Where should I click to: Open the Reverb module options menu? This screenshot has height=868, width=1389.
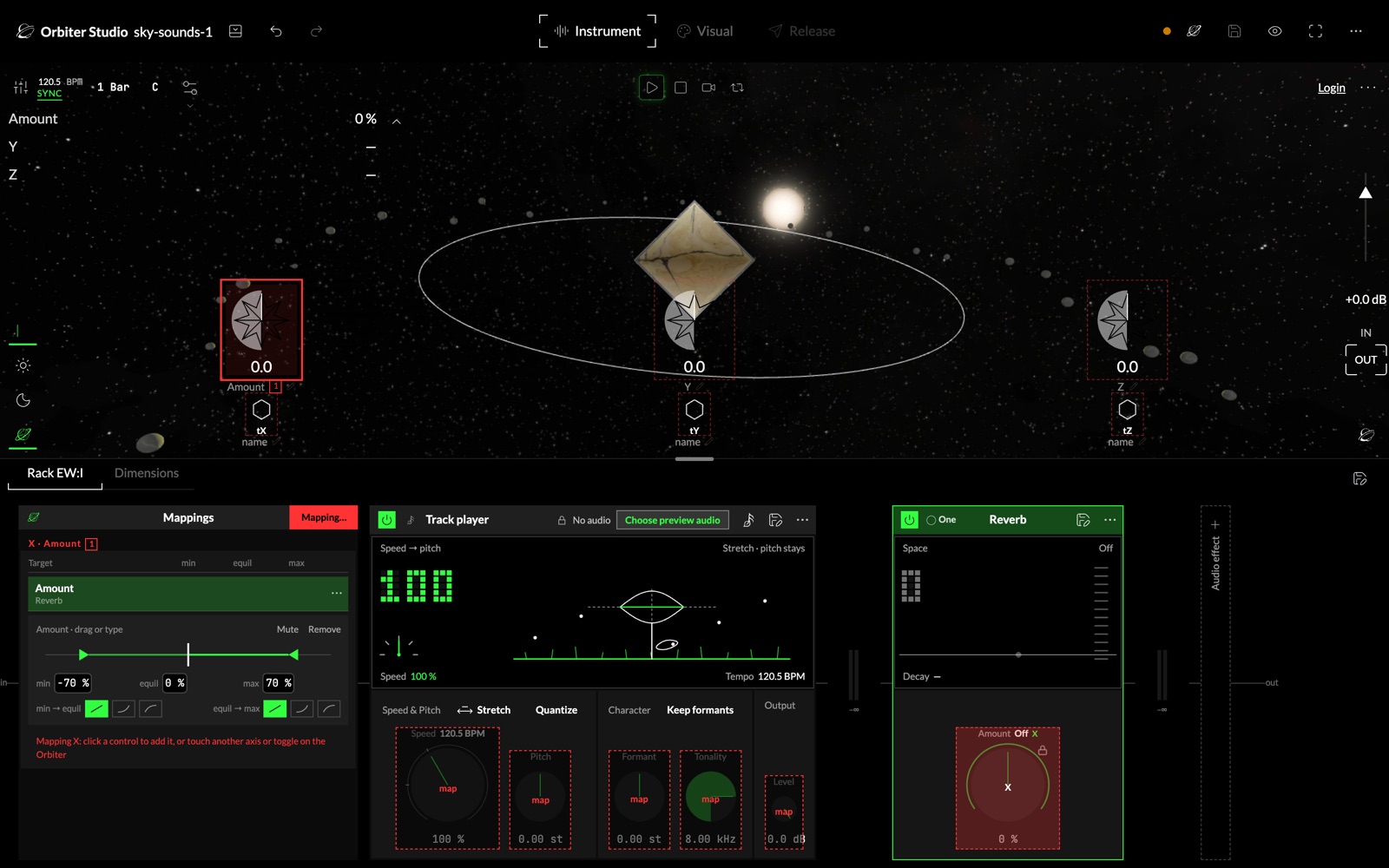coord(1109,520)
